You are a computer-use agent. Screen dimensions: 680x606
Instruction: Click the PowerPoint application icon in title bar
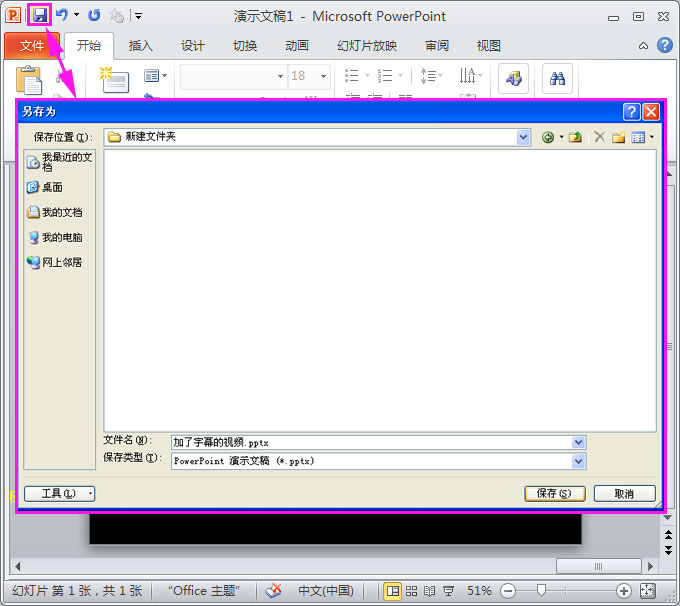coord(13,16)
